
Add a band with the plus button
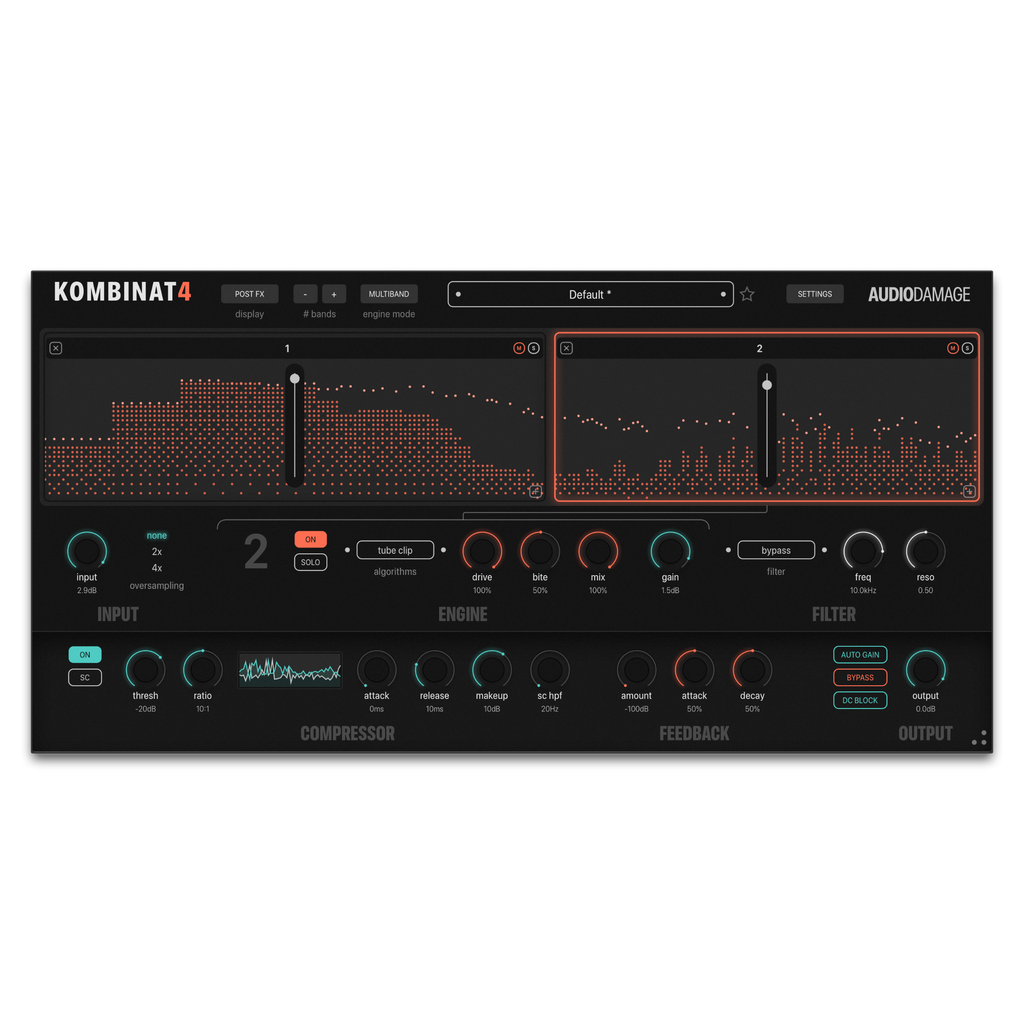[x=334, y=294]
